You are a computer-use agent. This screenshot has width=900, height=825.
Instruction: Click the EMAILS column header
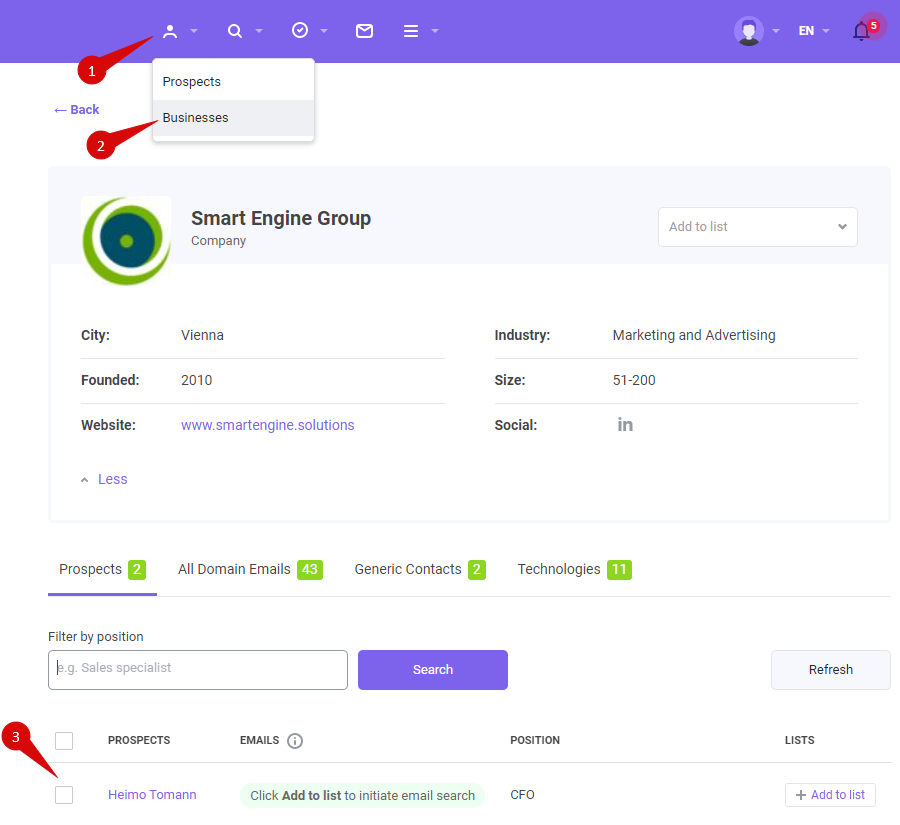pyautogui.click(x=259, y=741)
